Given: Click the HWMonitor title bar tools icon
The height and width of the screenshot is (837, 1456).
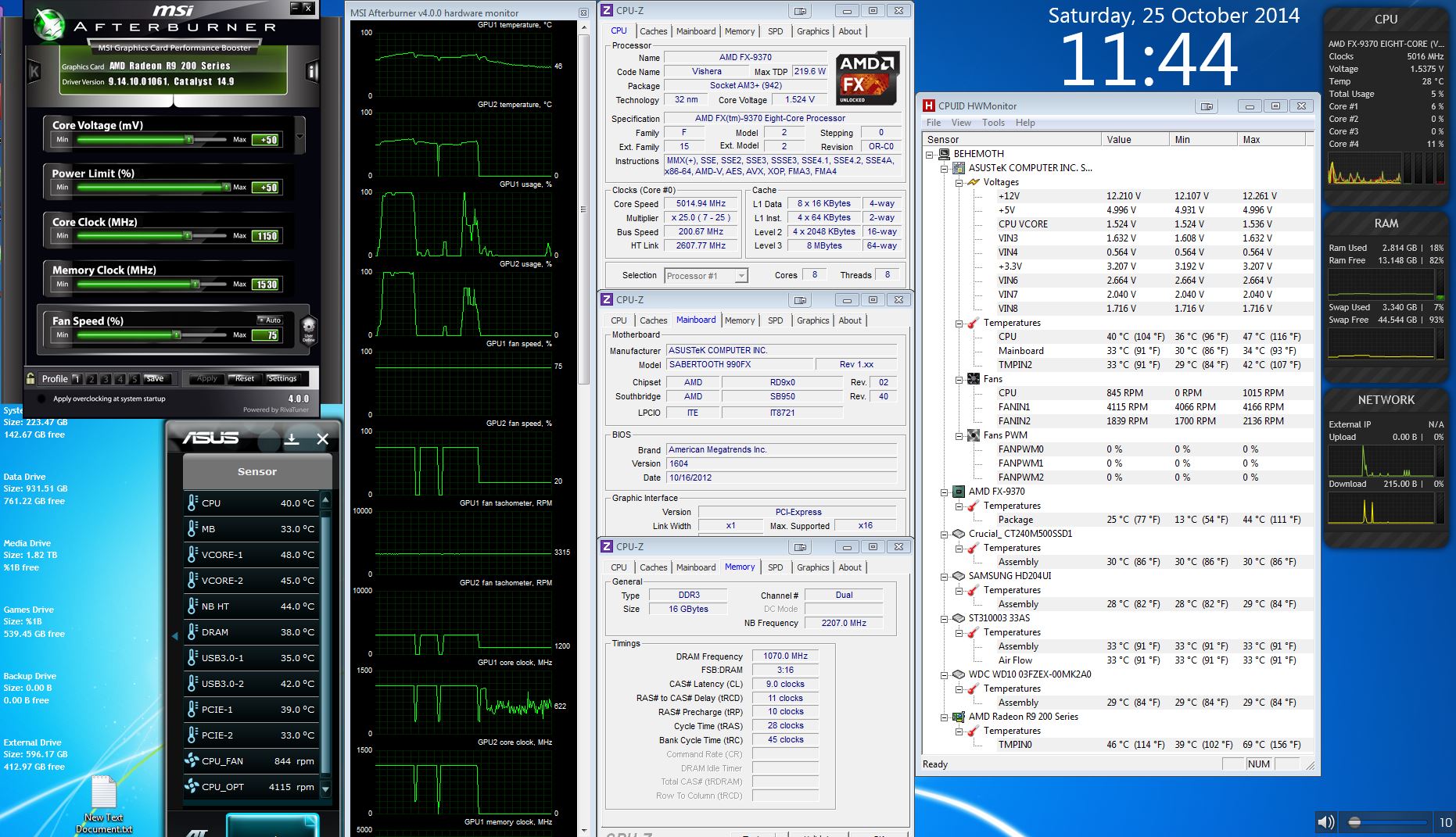Looking at the screenshot, I should pos(1207,106).
